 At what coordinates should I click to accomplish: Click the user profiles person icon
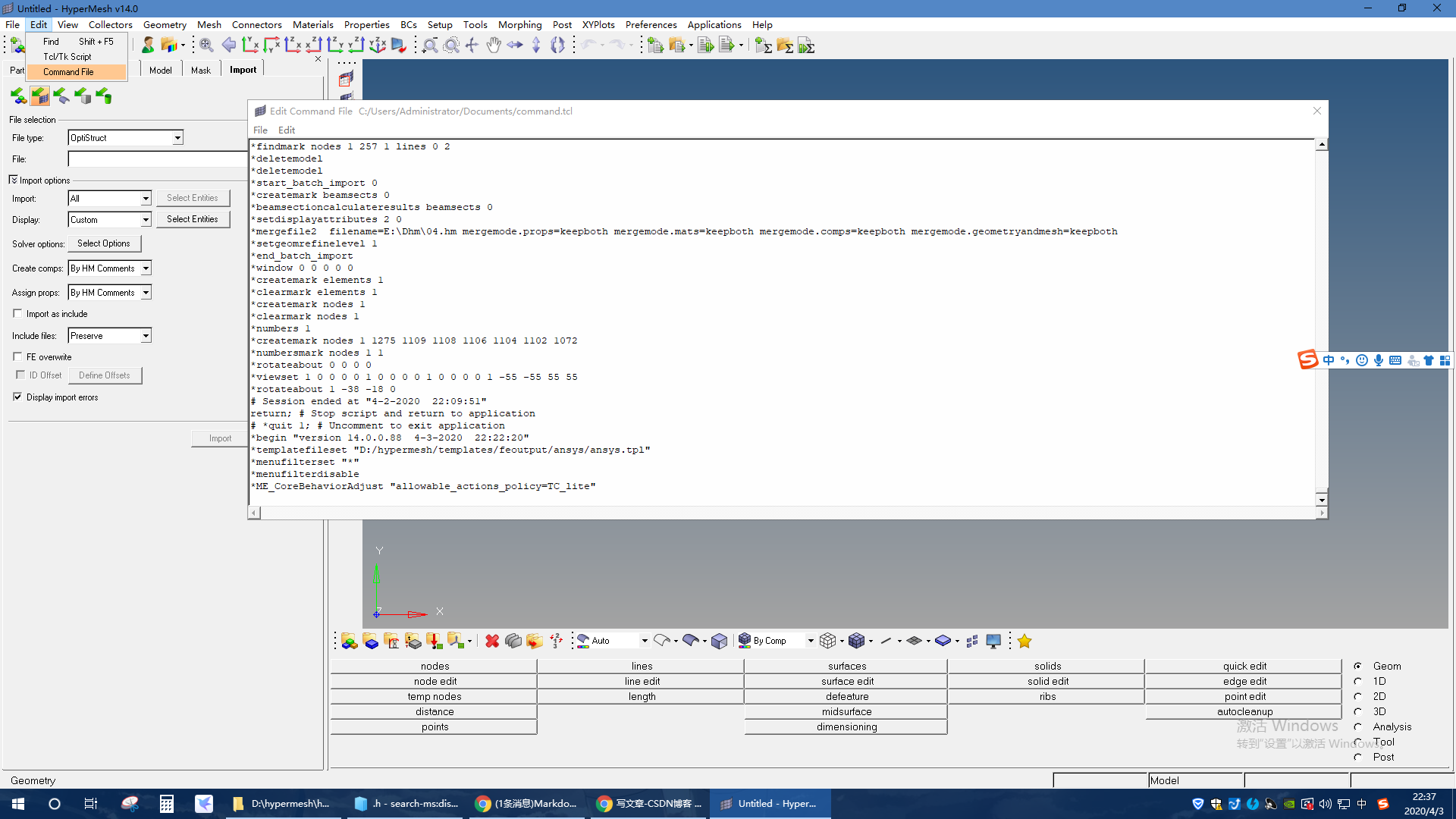click(148, 45)
